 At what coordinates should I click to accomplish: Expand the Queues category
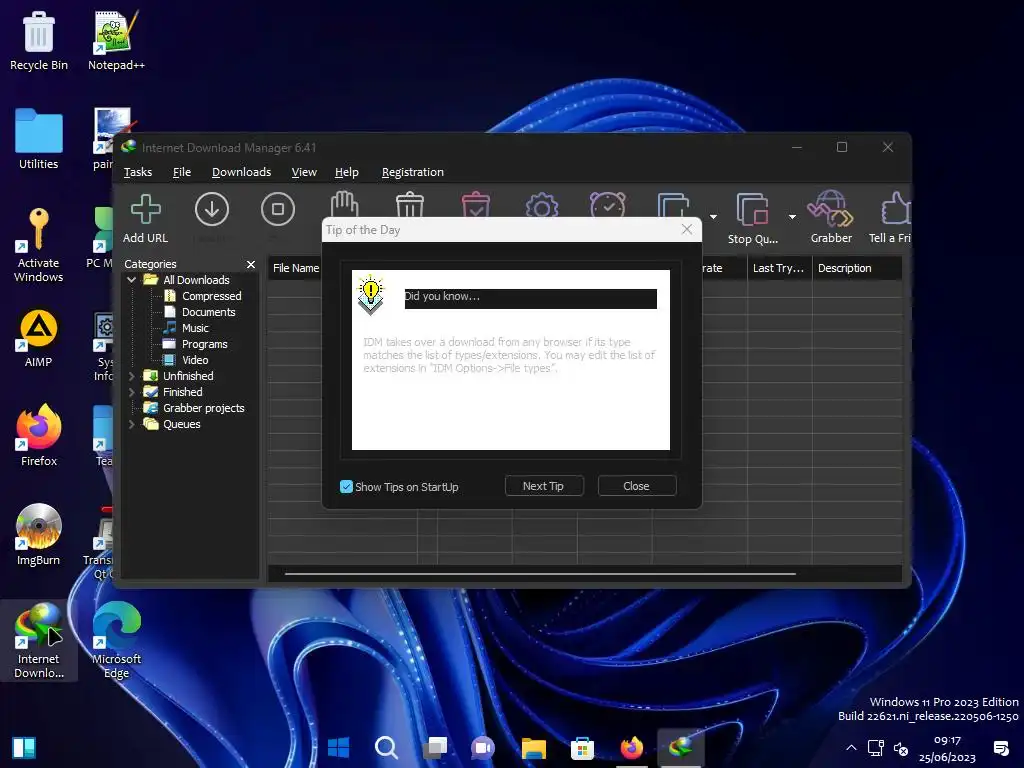[131, 424]
